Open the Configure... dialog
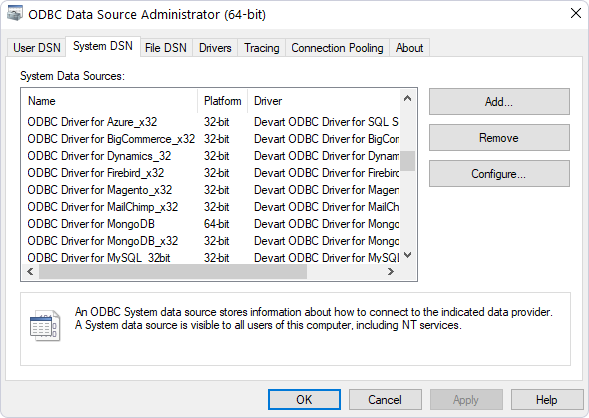589x418 pixels. point(499,174)
